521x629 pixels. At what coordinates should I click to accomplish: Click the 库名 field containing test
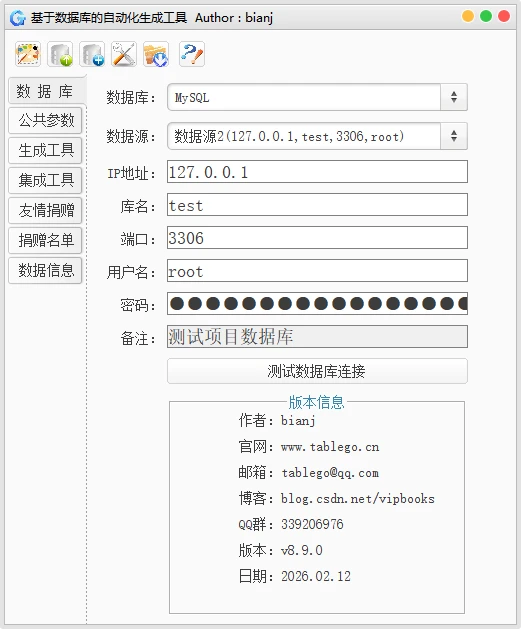tap(317, 205)
